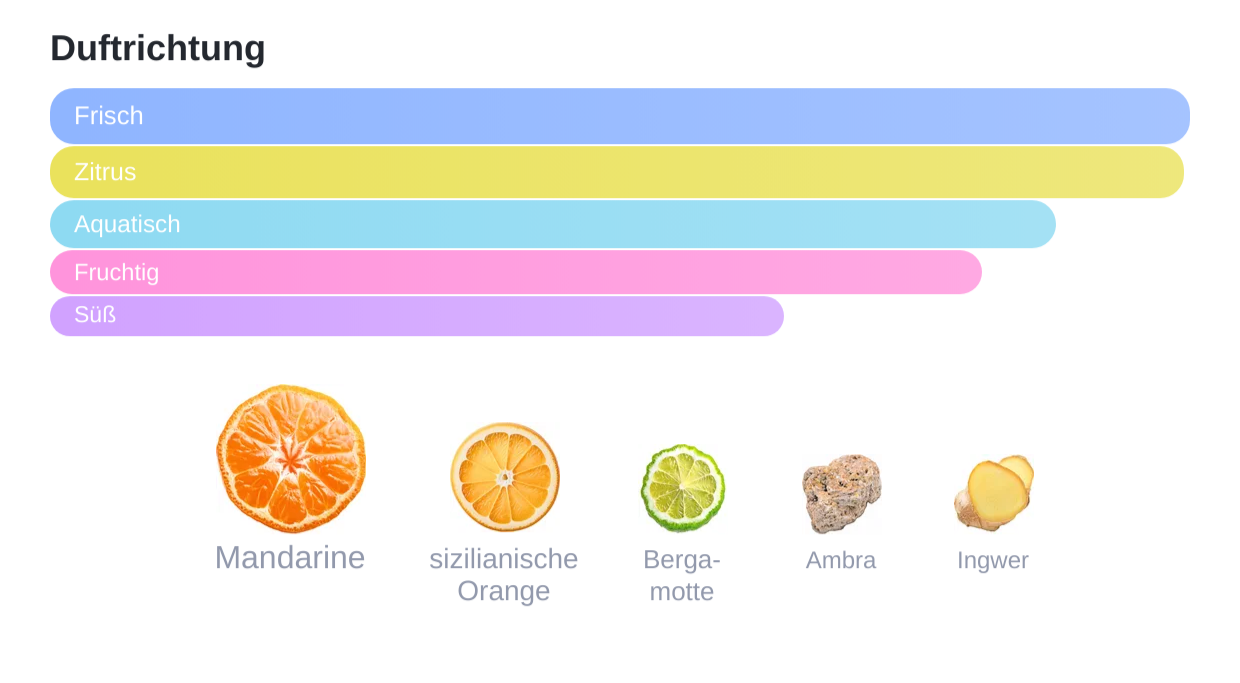The height and width of the screenshot is (683, 1240).
Task: Click the Frisch label text
Action: [x=109, y=116]
